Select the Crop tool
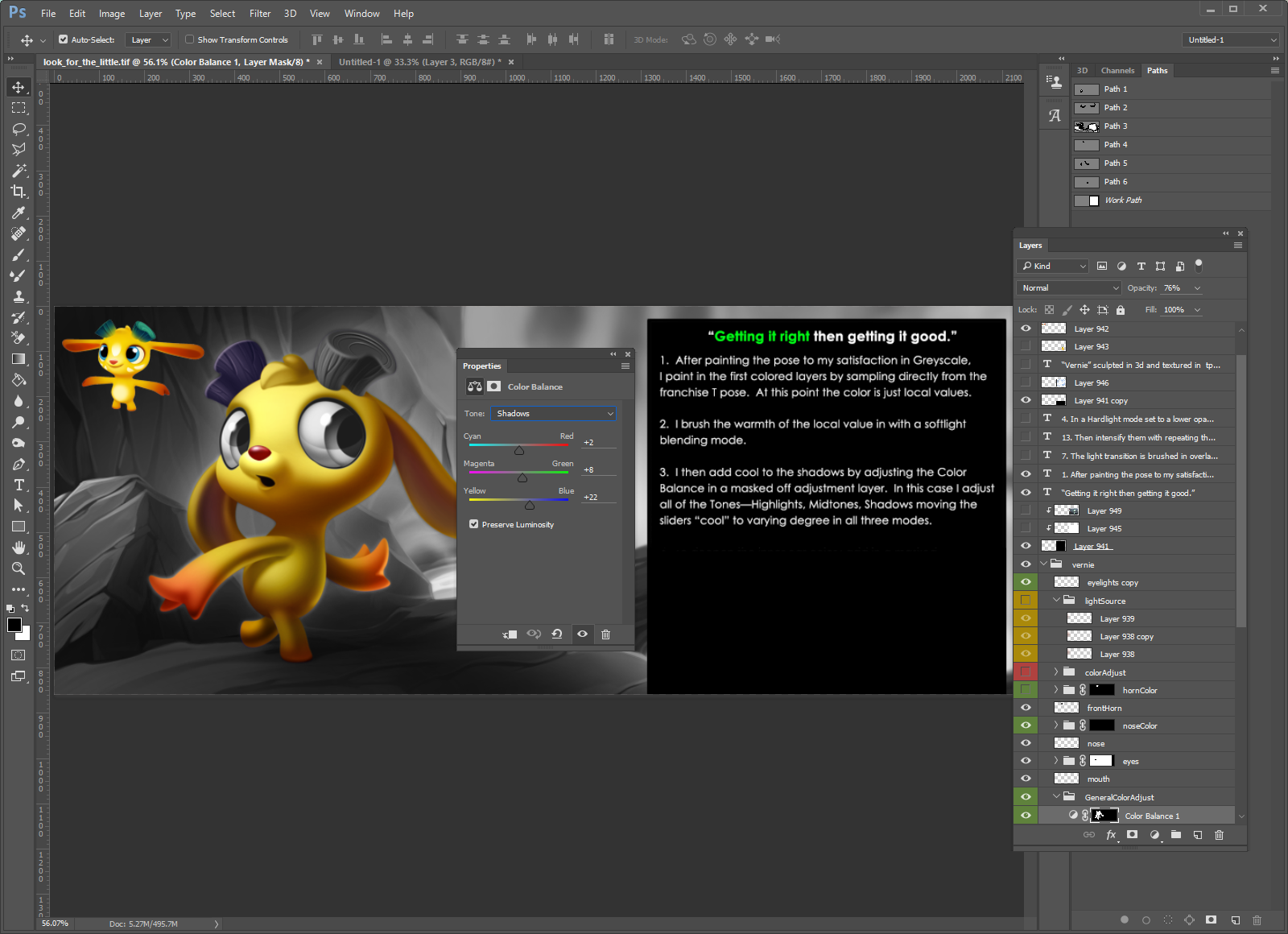Viewport: 1288px width, 934px height. click(x=19, y=192)
